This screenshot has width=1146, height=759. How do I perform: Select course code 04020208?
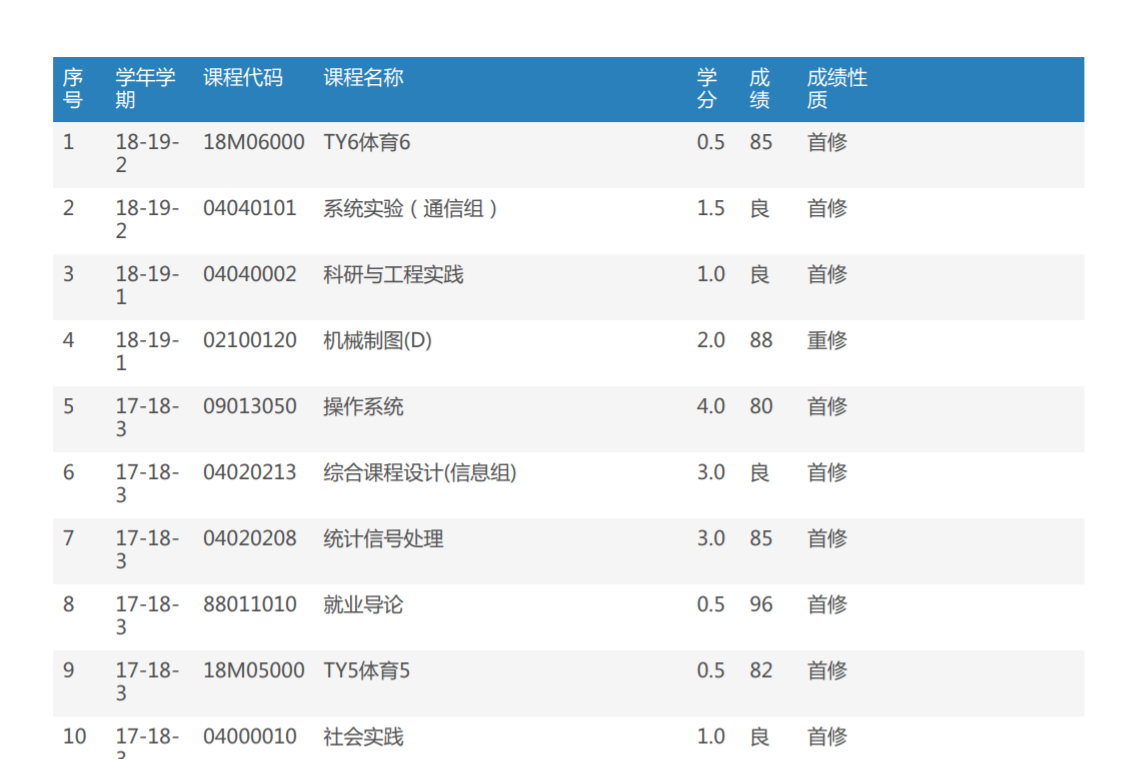(x=250, y=538)
